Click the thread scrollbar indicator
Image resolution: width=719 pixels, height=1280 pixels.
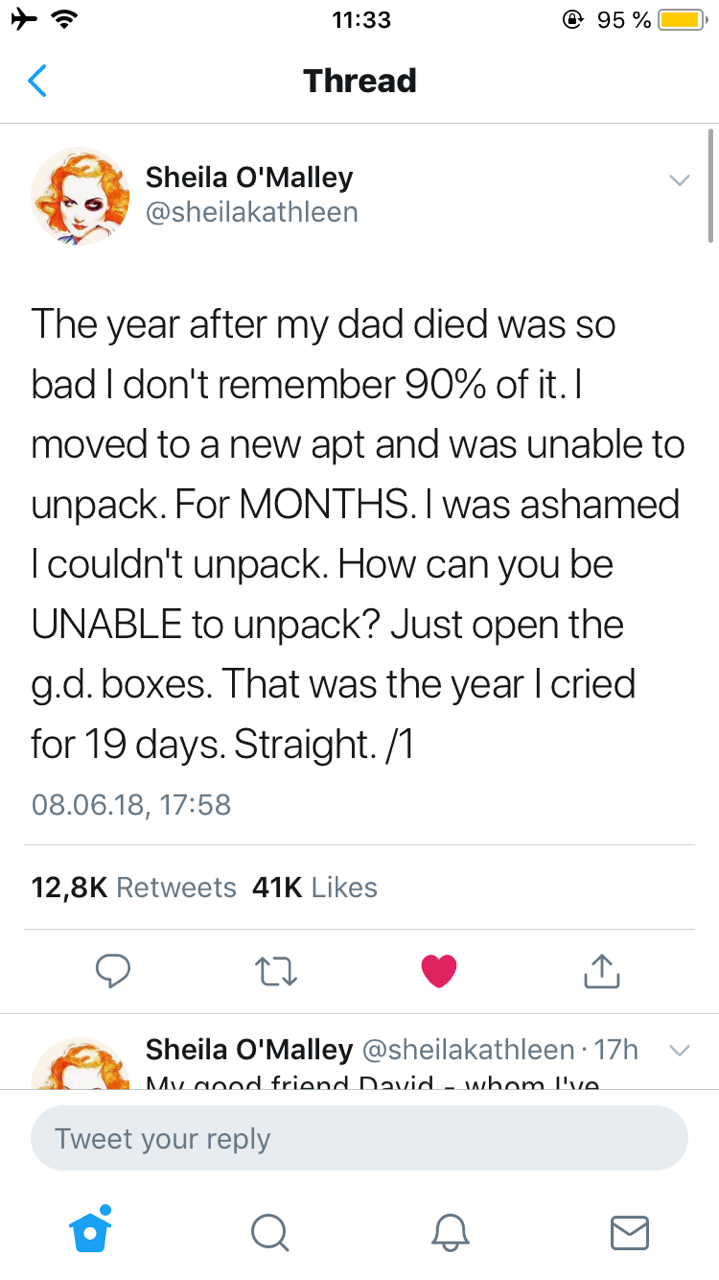[710, 186]
